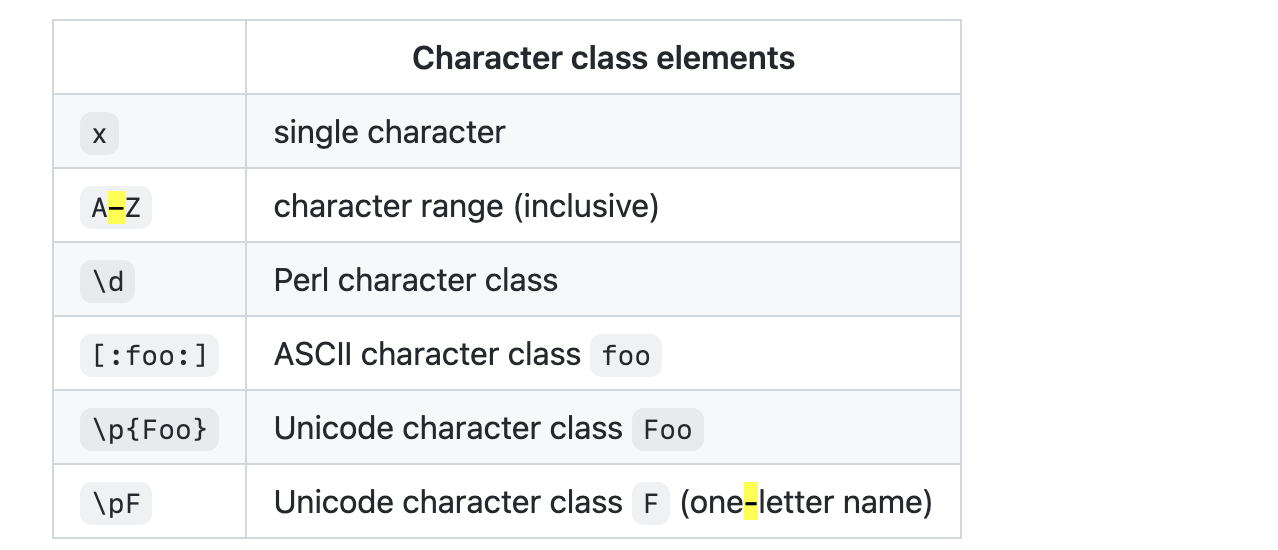Screen dimensions: 1278x550
Task: Click the "character range (inclusive)" text
Action: [466, 206]
